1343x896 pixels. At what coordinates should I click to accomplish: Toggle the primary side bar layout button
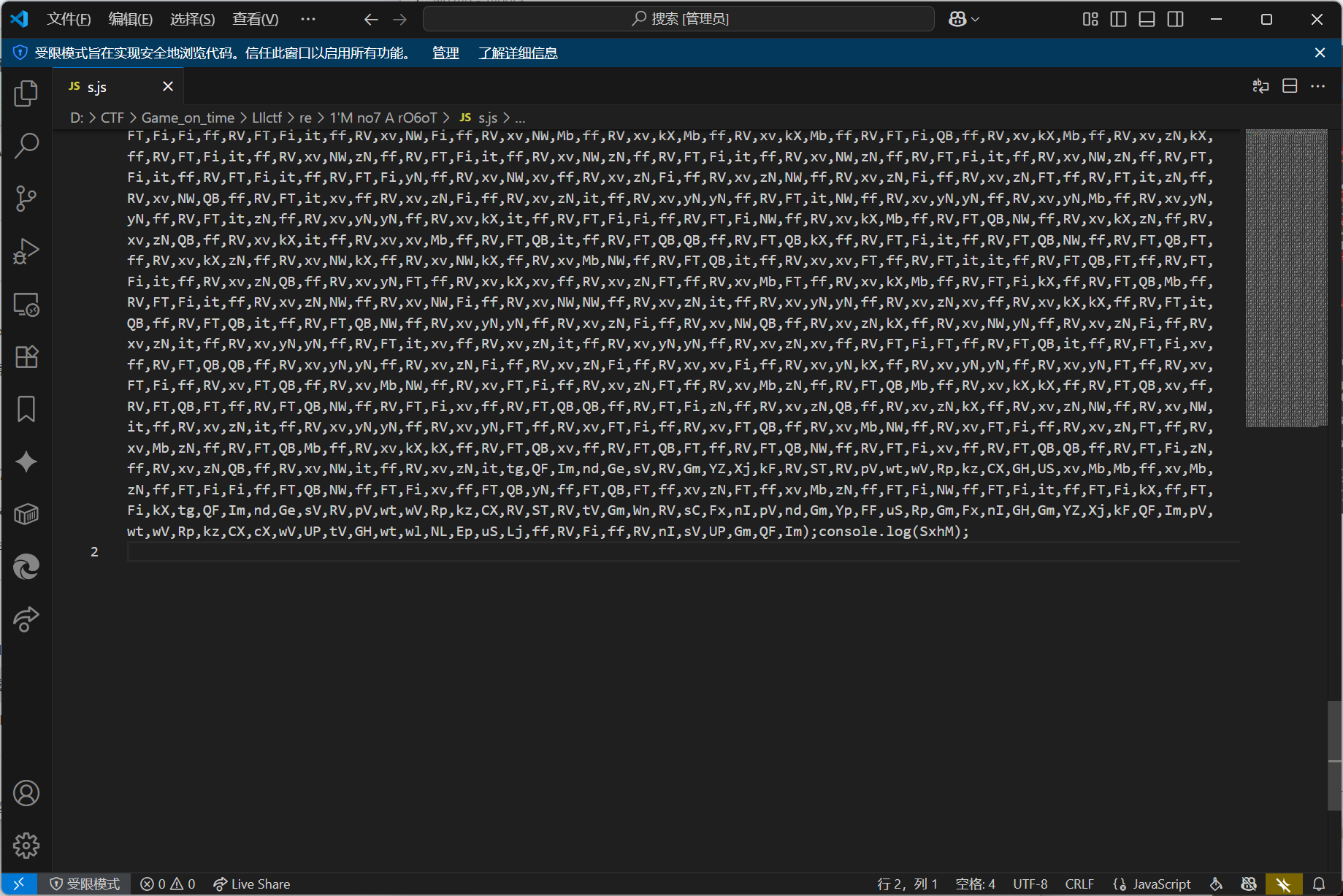pyautogui.click(x=1118, y=19)
